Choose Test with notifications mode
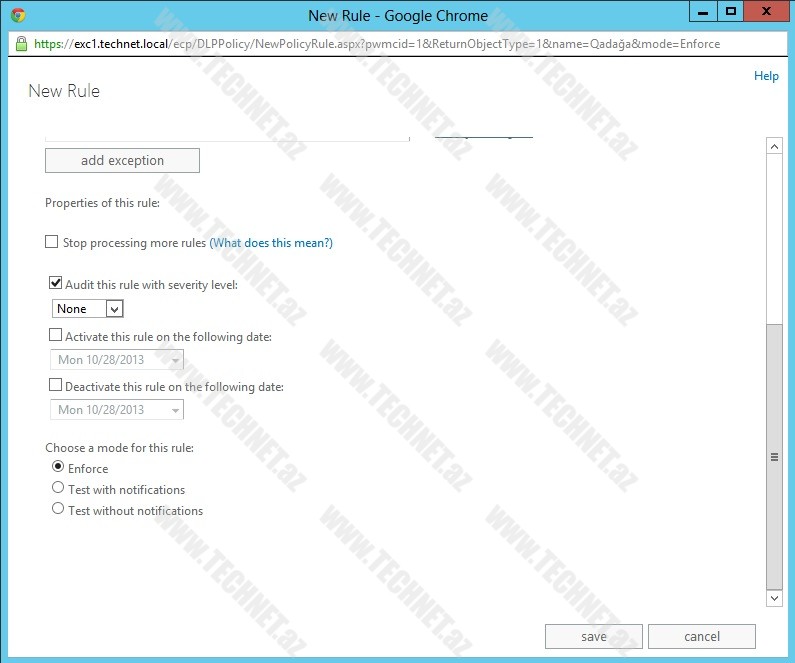 tap(58, 489)
